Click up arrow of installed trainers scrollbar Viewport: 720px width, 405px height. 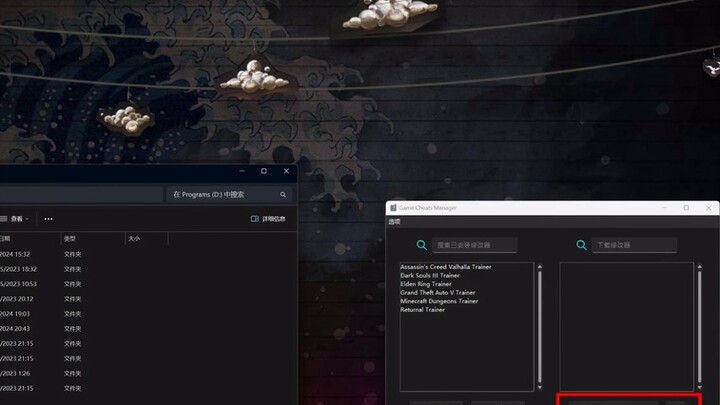[x=540, y=266]
